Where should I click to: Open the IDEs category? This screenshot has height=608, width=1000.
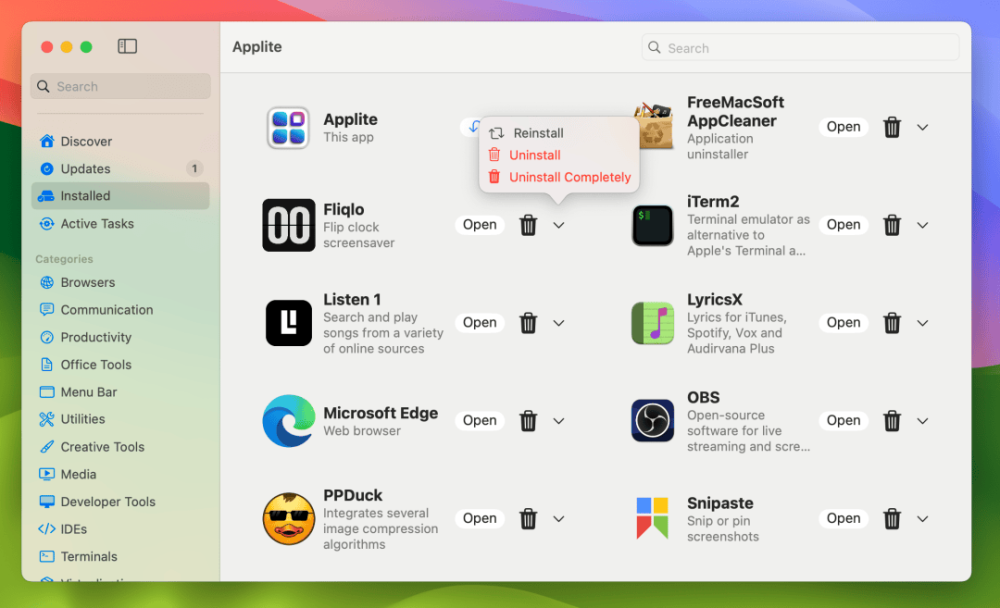120,529
